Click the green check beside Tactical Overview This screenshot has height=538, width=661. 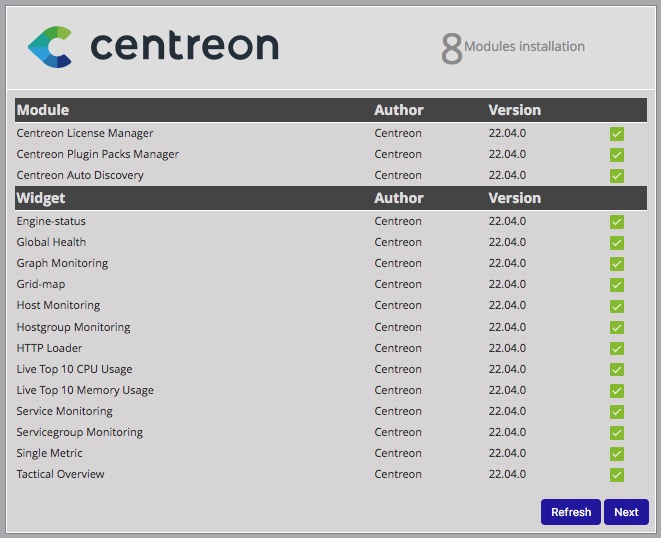(617, 475)
